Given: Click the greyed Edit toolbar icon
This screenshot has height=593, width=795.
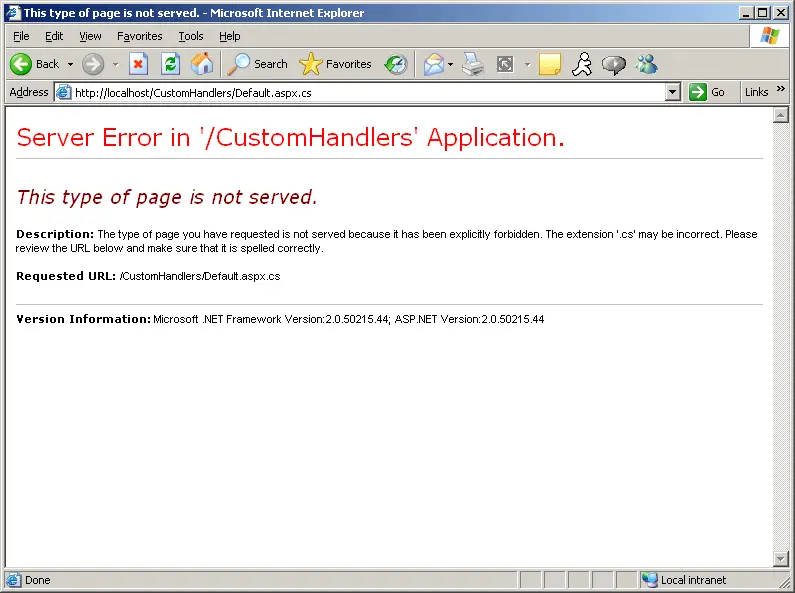Looking at the screenshot, I should pos(505,64).
